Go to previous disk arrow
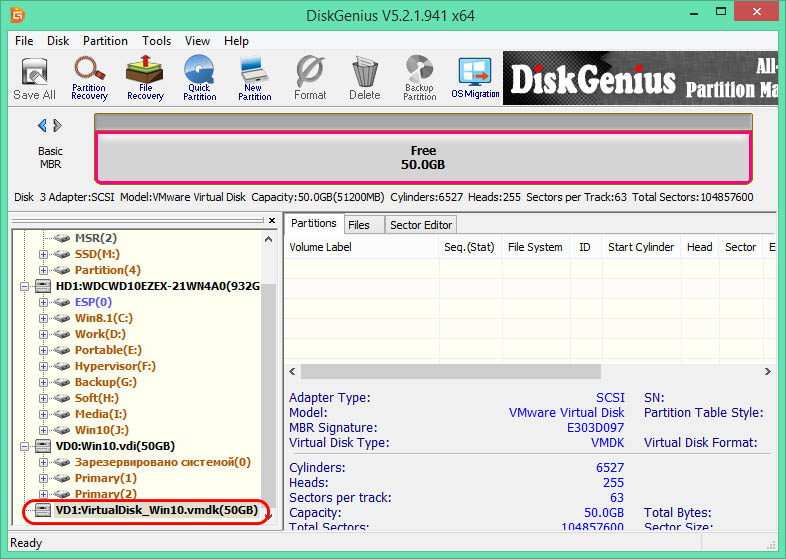 (x=42, y=125)
